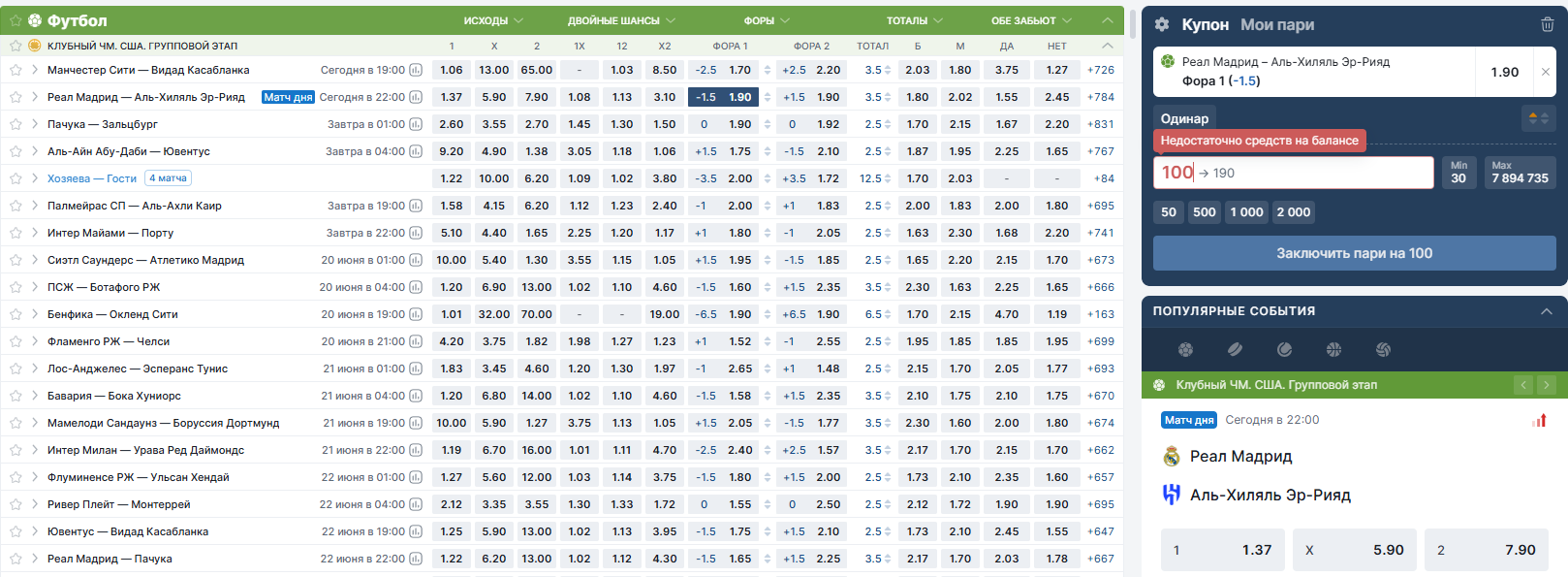Star the Пачука — Зальцбург match
Viewport: 1568px width, 577px height.
pyautogui.click(x=16, y=124)
